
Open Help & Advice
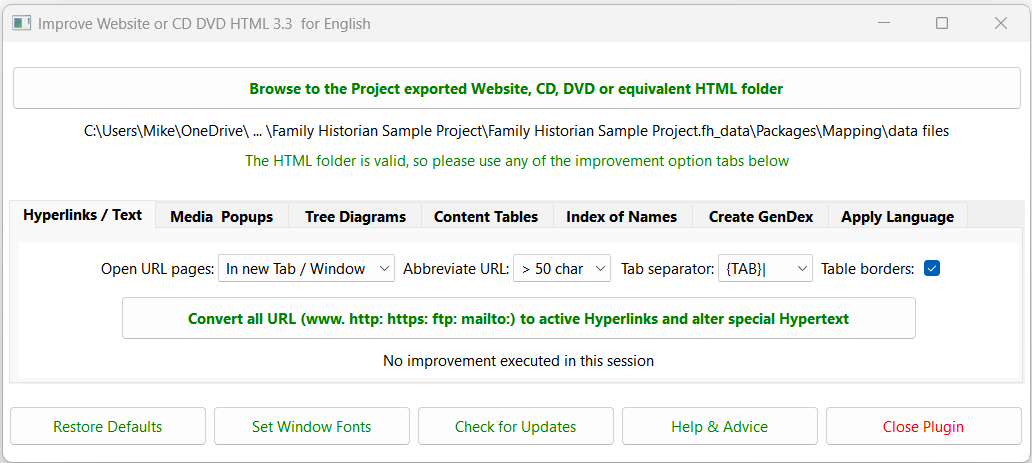[x=720, y=426]
